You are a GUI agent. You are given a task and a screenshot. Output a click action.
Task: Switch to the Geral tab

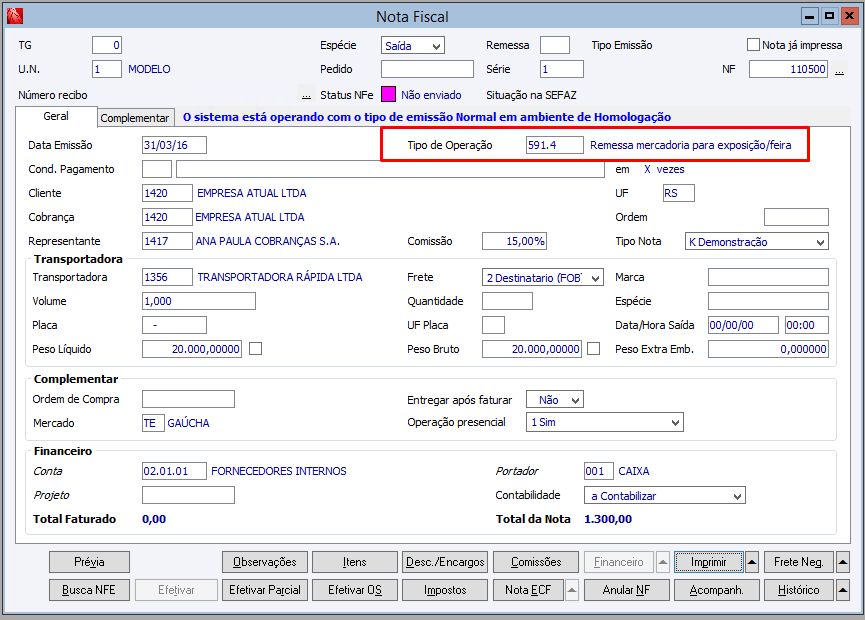(x=56, y=116)
